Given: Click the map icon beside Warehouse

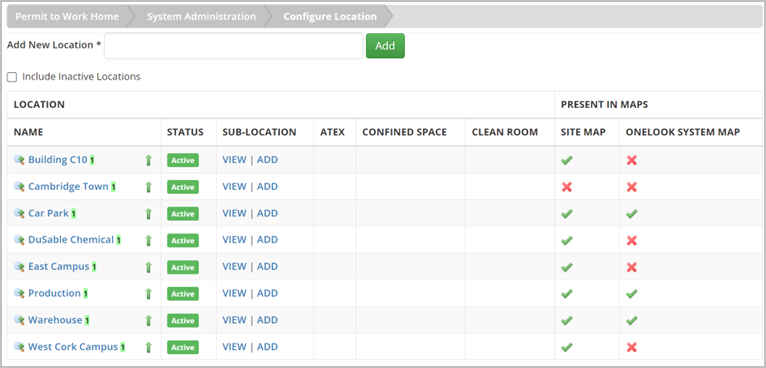Looking at the screenshot, I should pyautogui.click(x=19, y=320).
